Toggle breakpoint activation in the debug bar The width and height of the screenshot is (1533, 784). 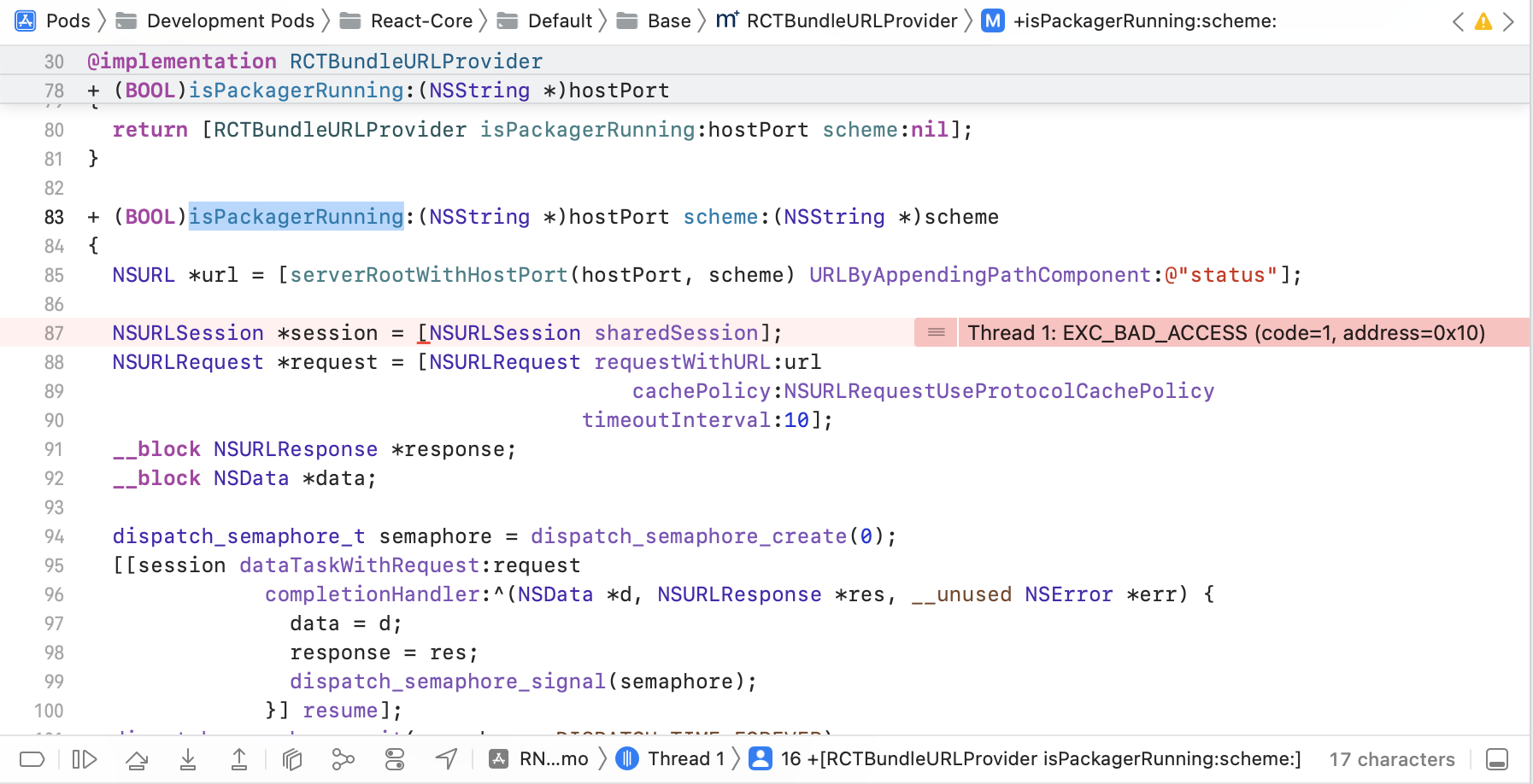tap(31, 758)
